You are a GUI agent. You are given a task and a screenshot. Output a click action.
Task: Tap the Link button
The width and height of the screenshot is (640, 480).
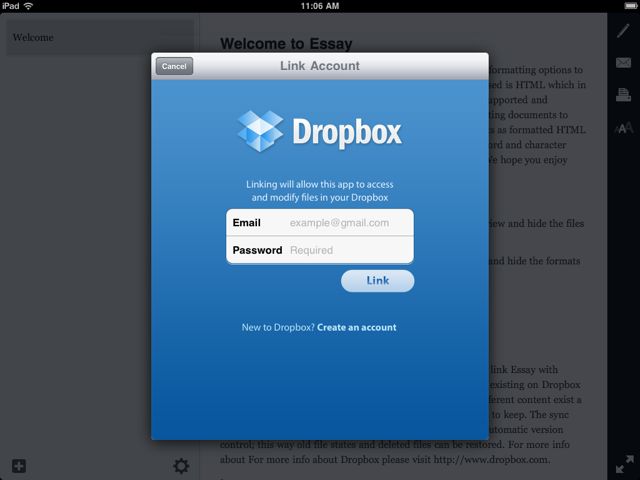(x=378, y=280)
